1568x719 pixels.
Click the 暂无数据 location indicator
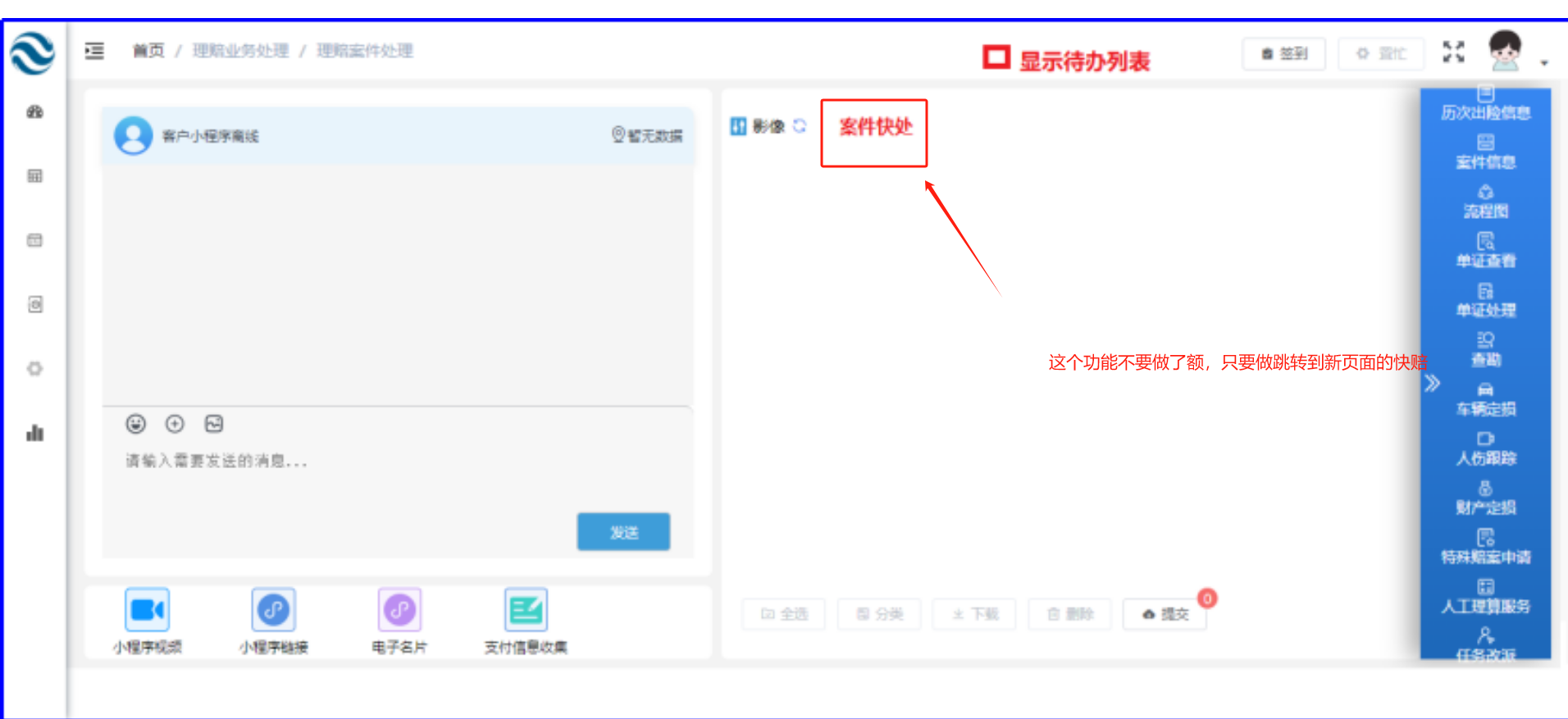pos(647,135)
